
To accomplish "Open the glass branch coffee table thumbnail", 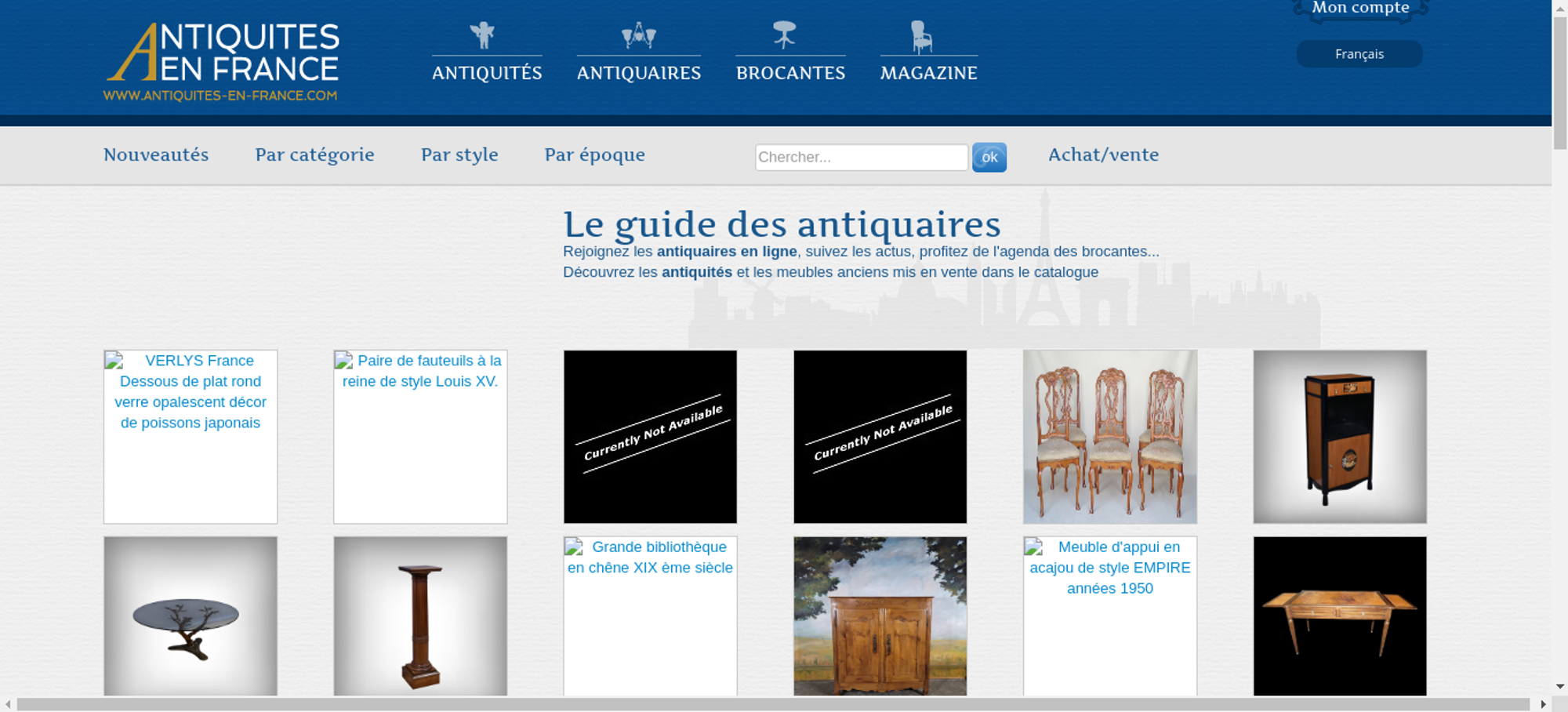I will click(191, 616).
